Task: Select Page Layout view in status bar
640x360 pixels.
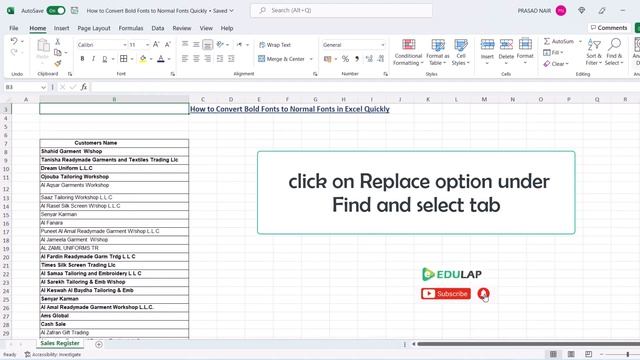Action: pyautogui.click(x=571, y=354)
